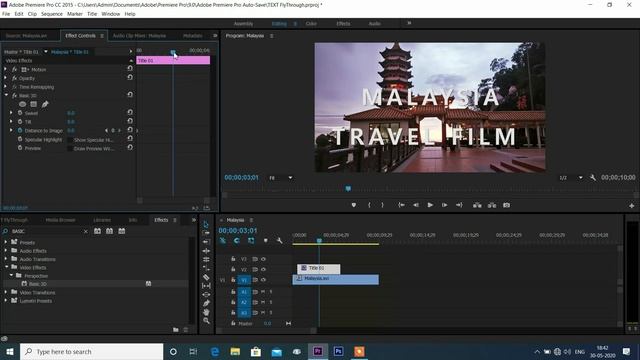Select the Track Select Forward tool
Image resolution: width=640 pixels, height=360 pixels.
[x=206, y=233]
